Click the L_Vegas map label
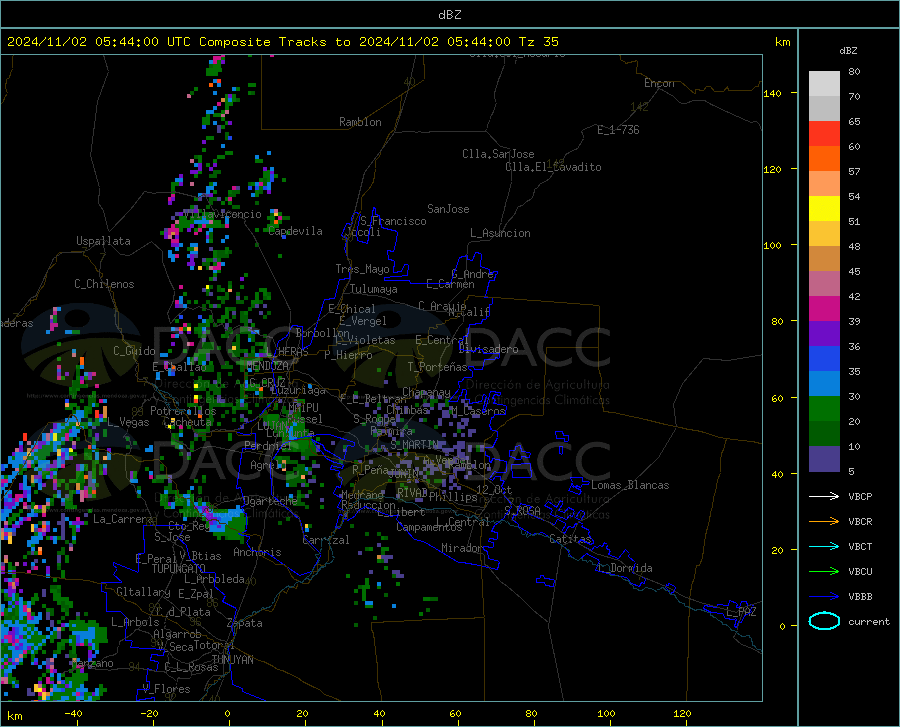The height and width of the screenshot is (727, 900). tap(128, 422)
